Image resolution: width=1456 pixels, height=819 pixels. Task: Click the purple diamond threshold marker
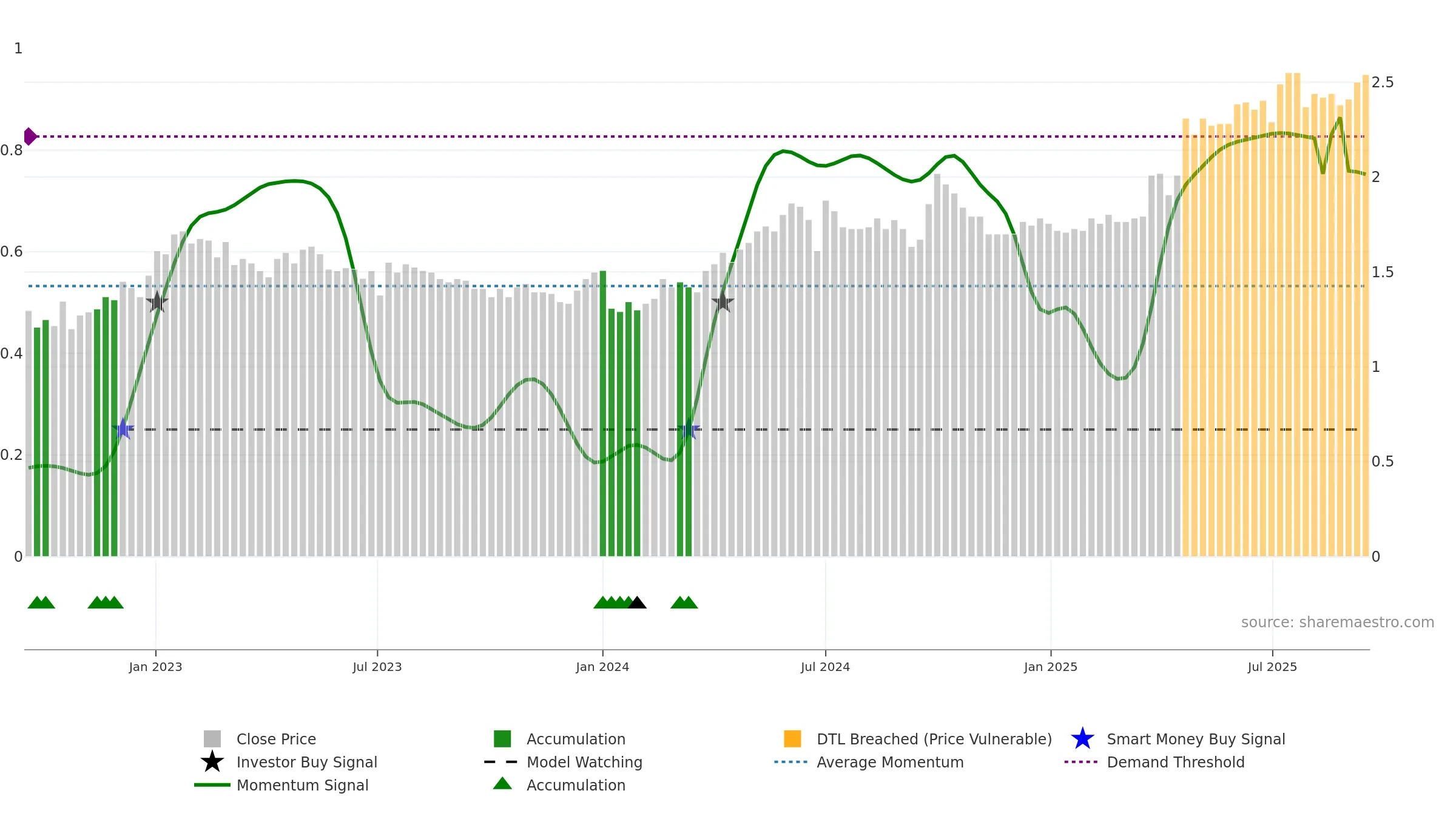[x=30, y=136]
